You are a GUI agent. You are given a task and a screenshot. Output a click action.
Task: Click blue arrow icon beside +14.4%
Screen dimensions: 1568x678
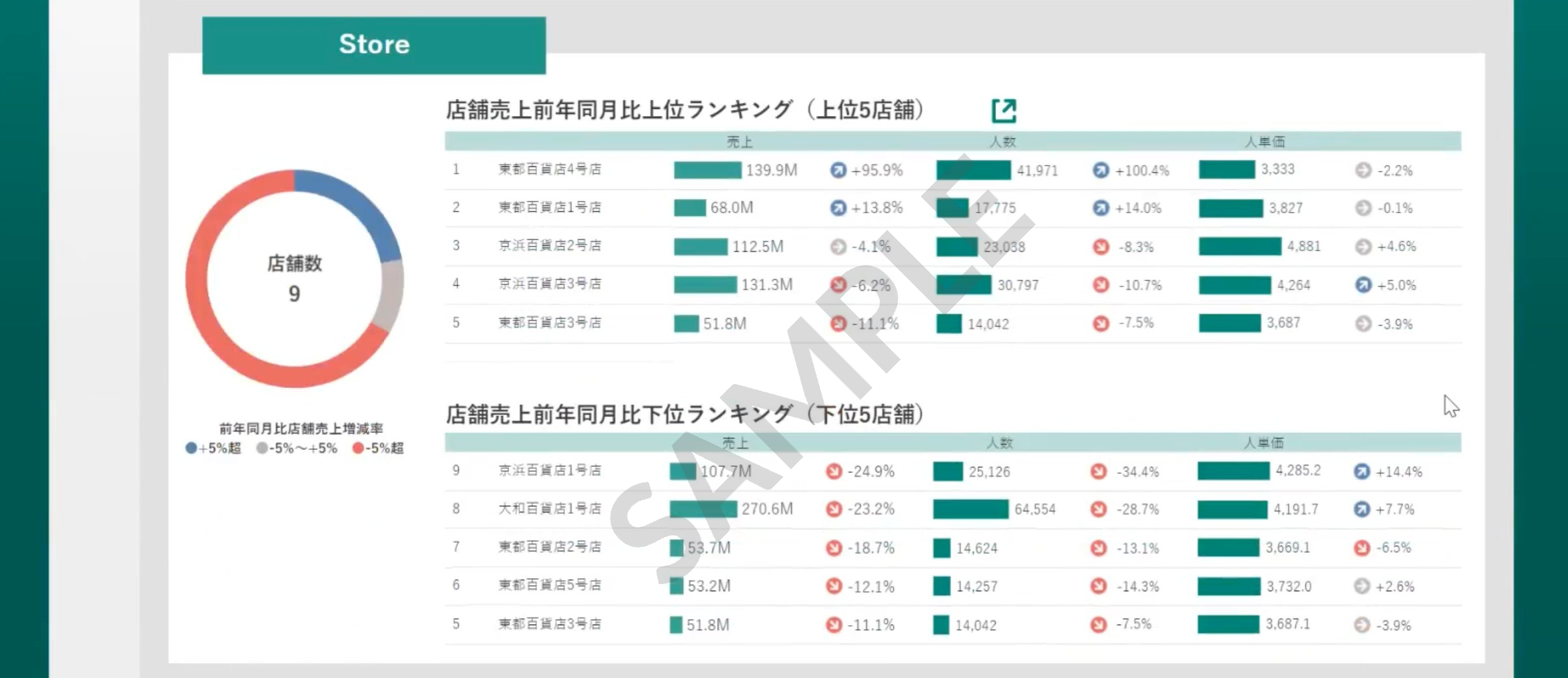click(x=1361, y=471)
